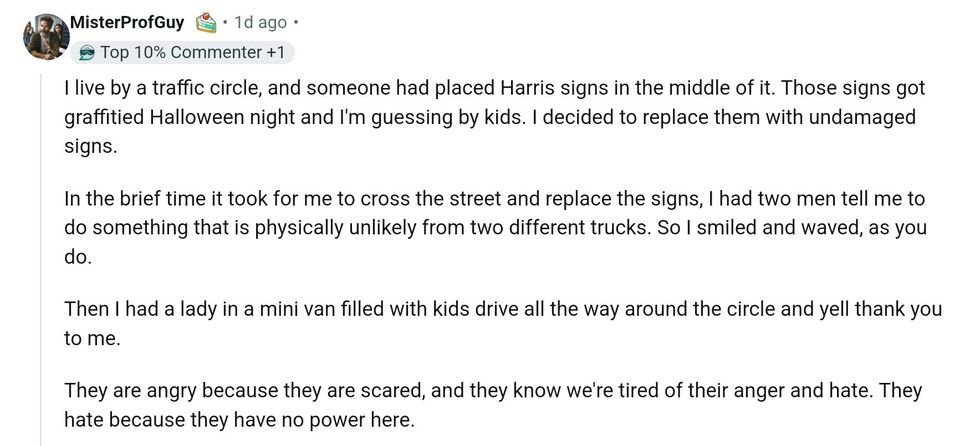
Task: Click the sunglasses icon in the commenter badge
Action: tap(87, 53)
